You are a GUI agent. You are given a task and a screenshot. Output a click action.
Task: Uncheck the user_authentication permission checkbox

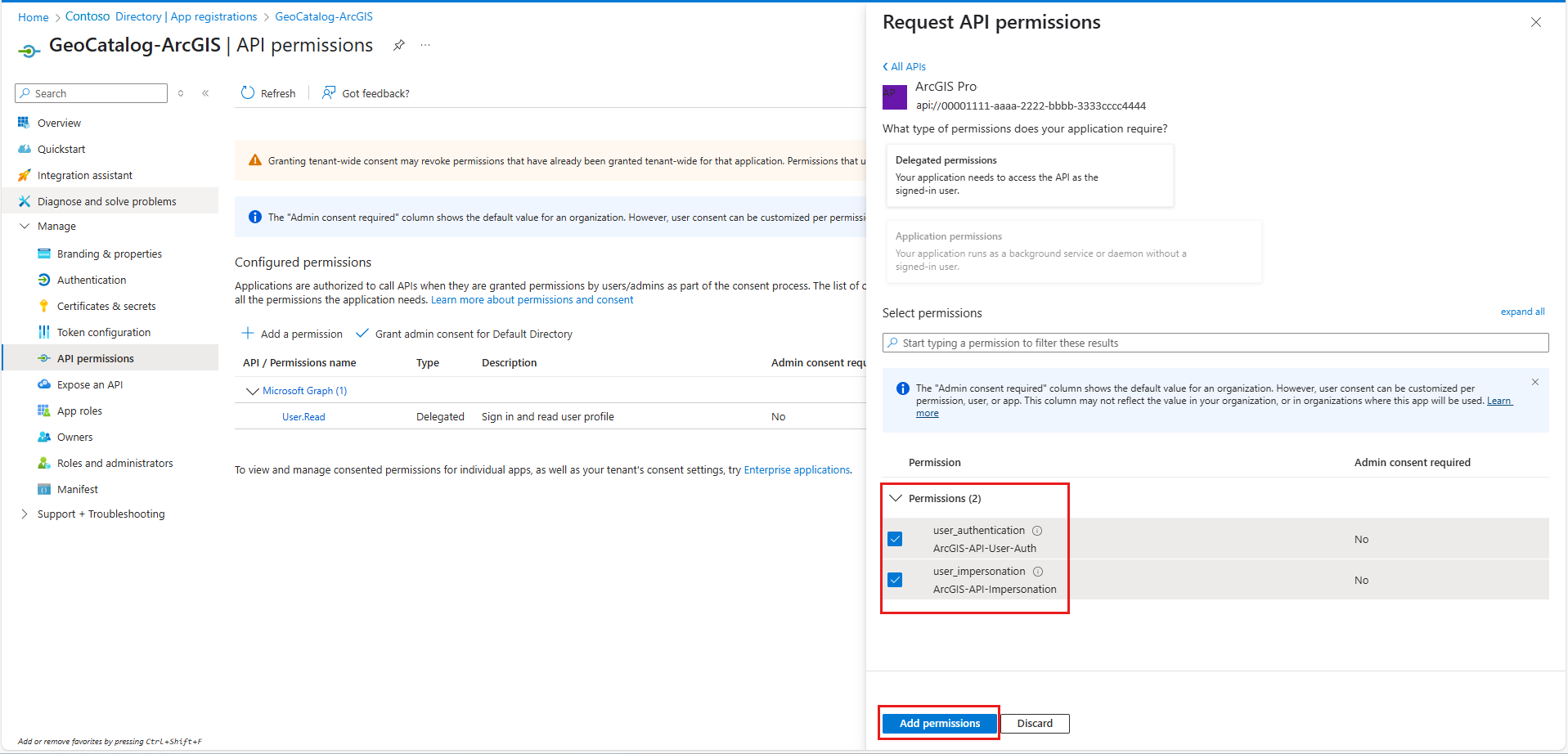895,539
